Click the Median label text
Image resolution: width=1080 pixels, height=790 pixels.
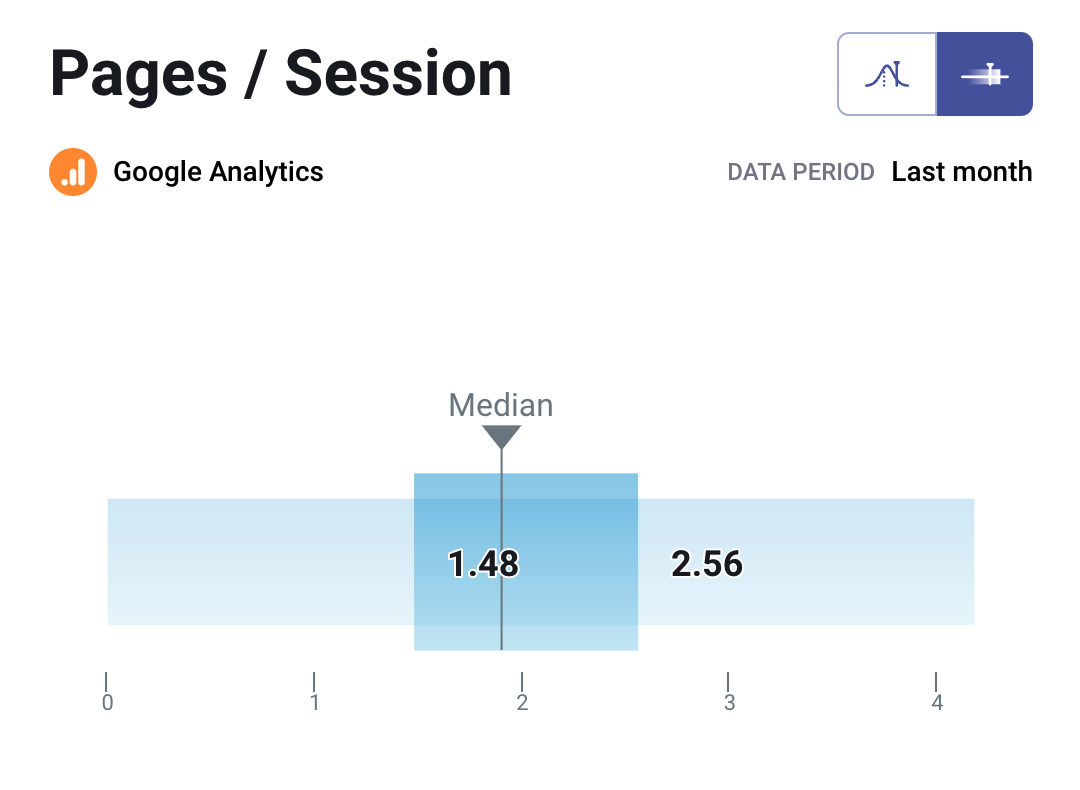pos(500,405)
